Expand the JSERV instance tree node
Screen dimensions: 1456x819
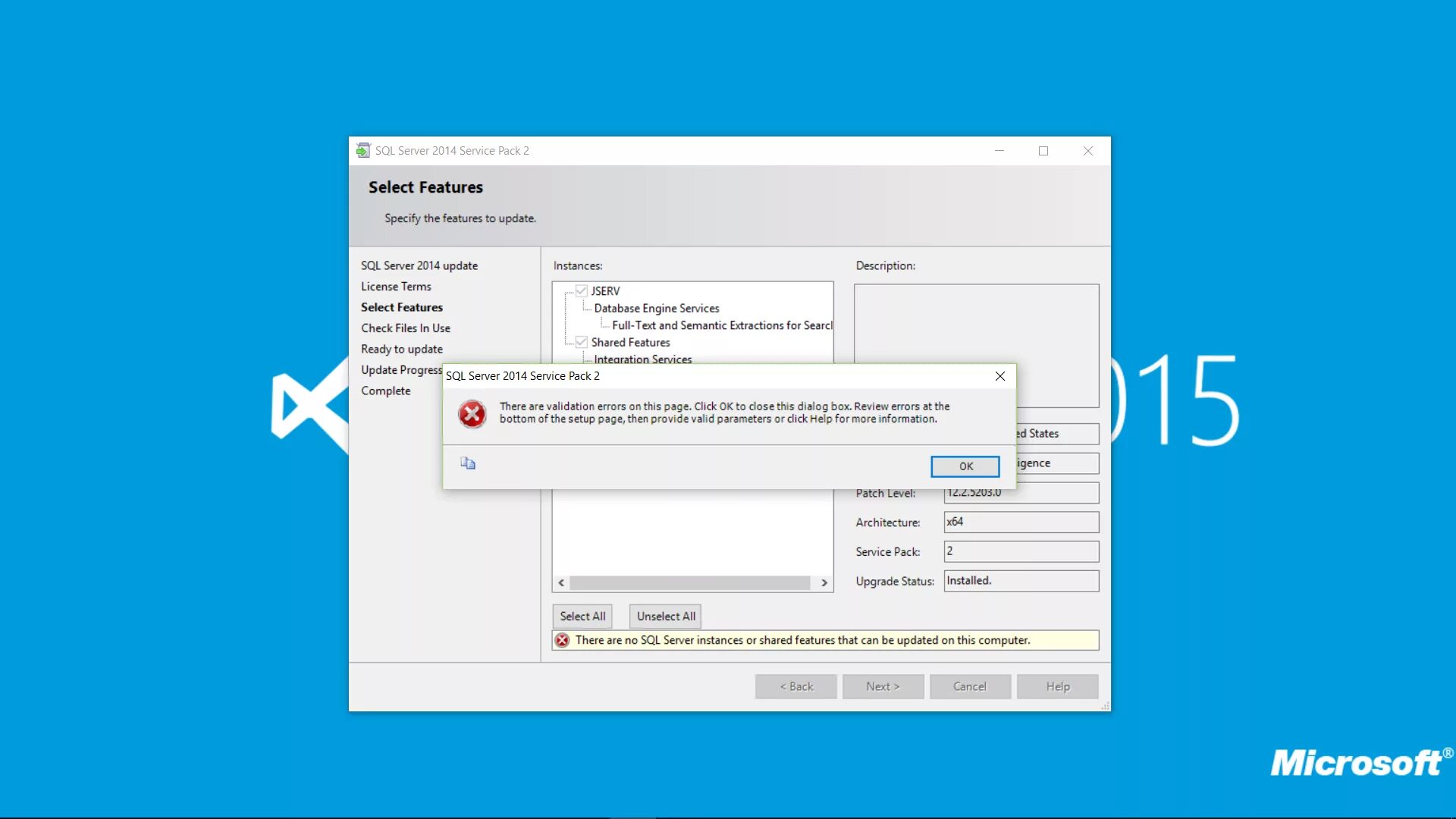pos(564,290)
